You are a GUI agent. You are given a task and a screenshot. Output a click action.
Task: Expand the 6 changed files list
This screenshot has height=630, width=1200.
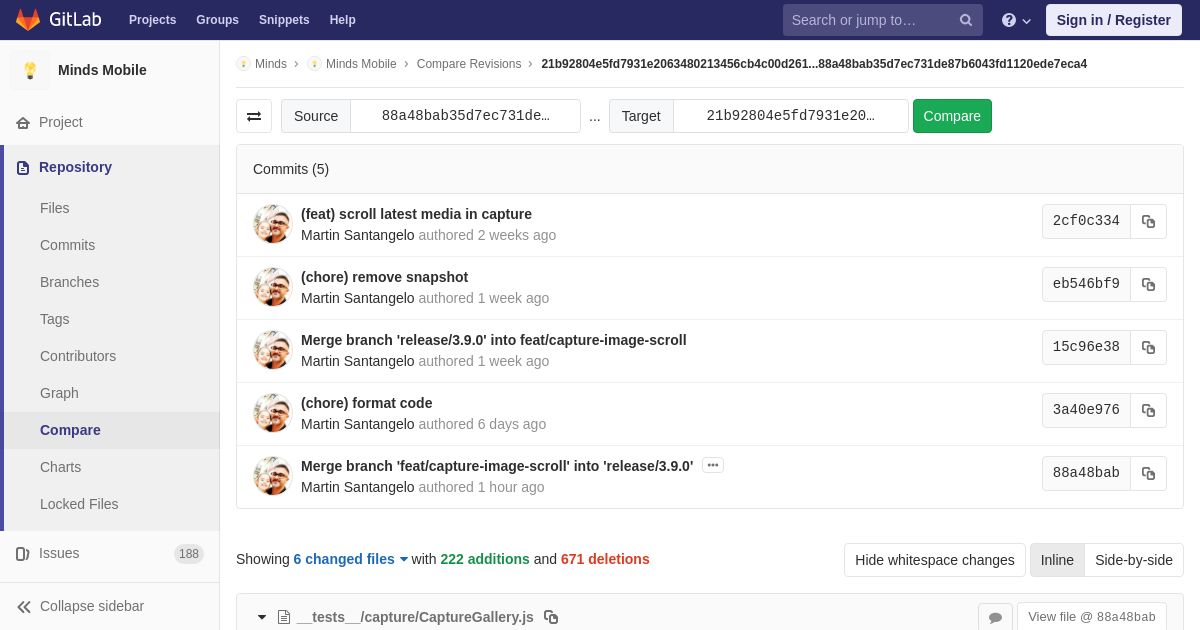[x=351, y=559]
